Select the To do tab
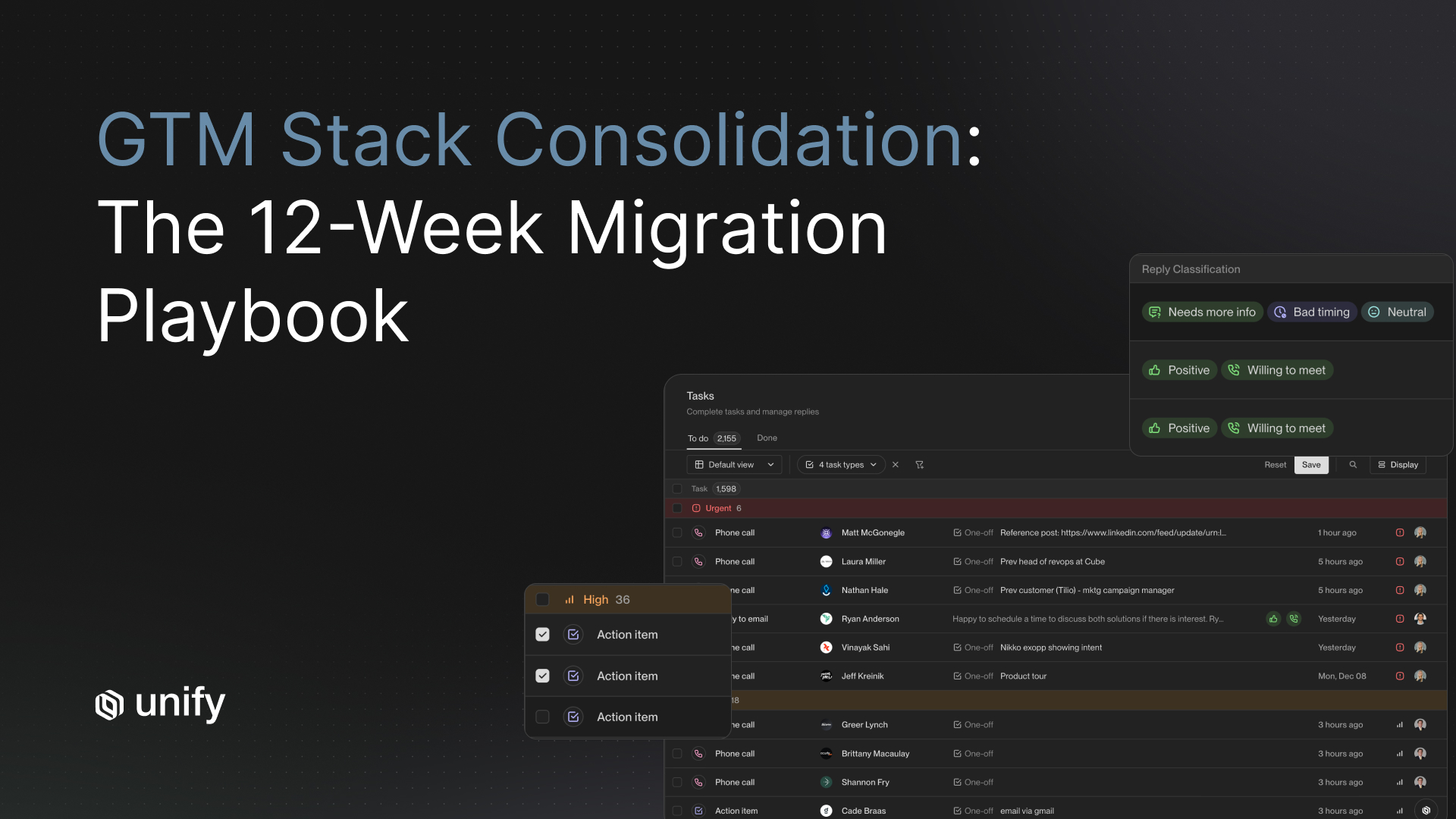This screenshot has height=819, width=1456. point(698,438)
